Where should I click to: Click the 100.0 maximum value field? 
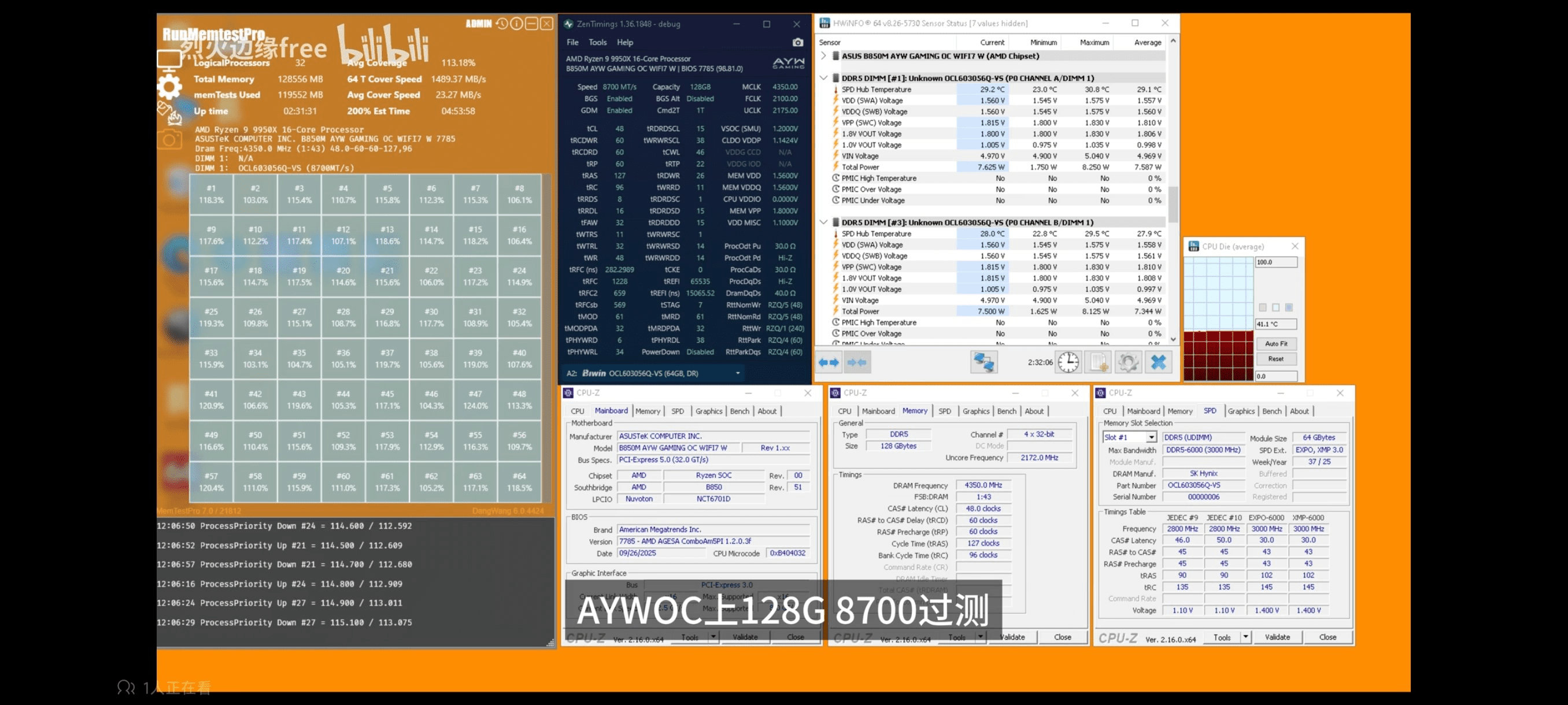coord(1276,262)
